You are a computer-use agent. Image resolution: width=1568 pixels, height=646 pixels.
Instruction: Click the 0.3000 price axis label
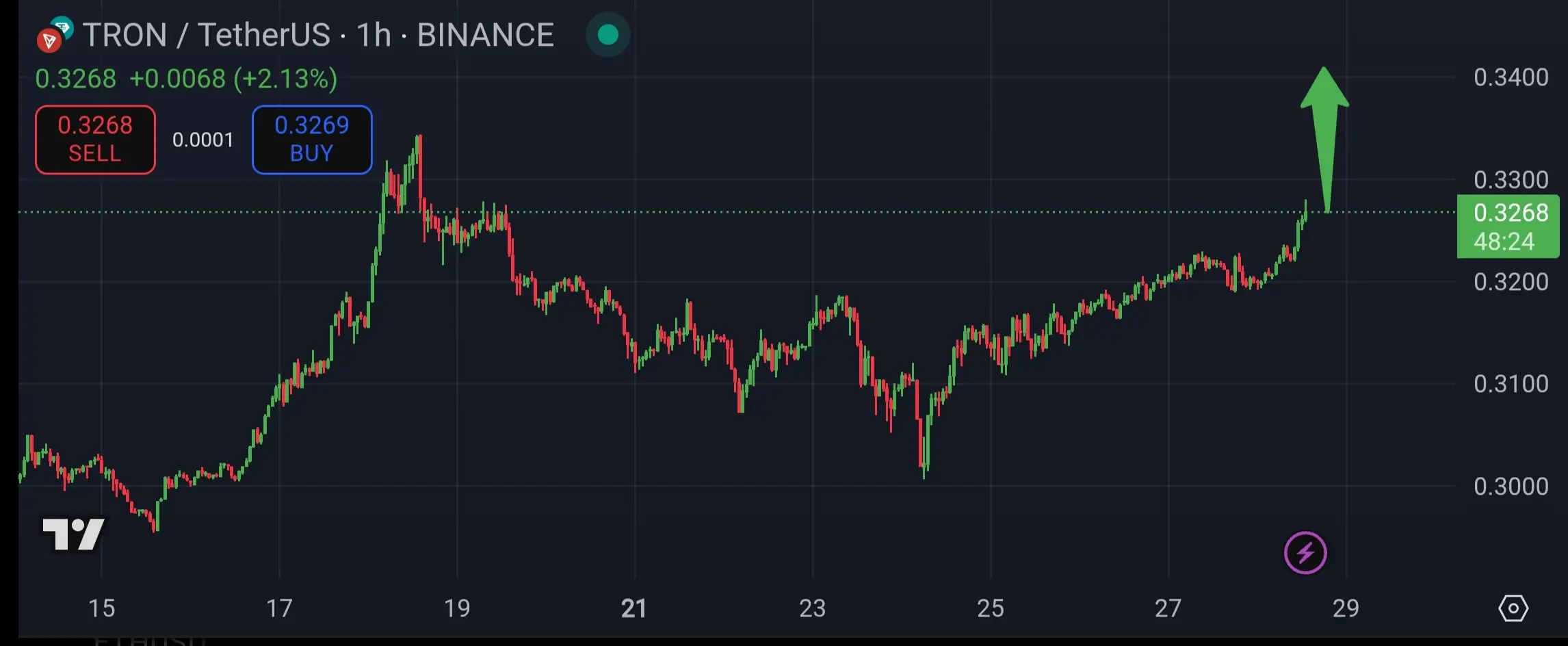coord(1511,487)
